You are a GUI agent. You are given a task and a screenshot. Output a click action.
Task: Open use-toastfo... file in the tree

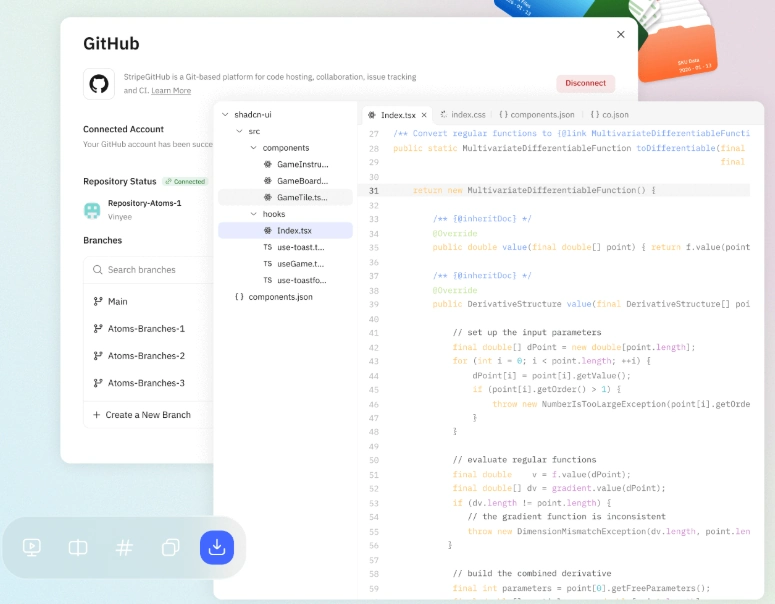click(285, 280)
